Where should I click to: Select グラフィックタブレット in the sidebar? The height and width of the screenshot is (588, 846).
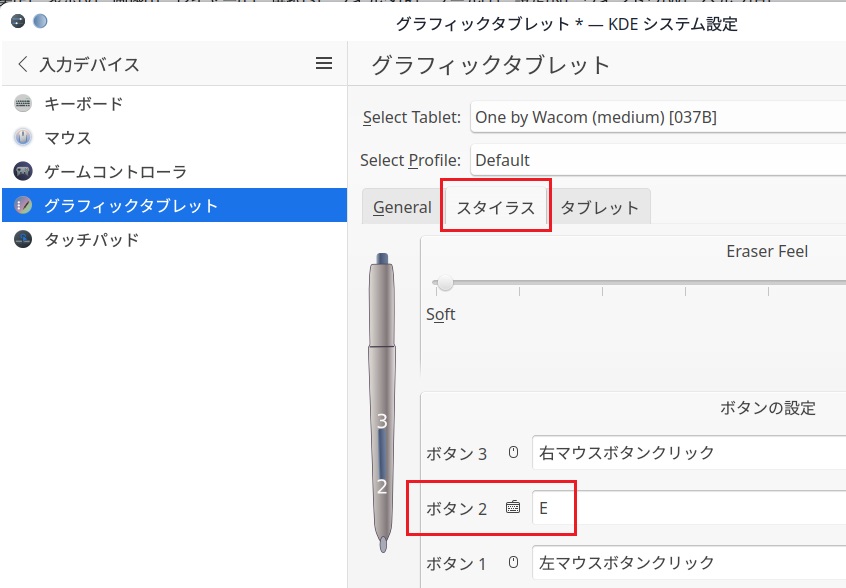[x=130, y=206]
